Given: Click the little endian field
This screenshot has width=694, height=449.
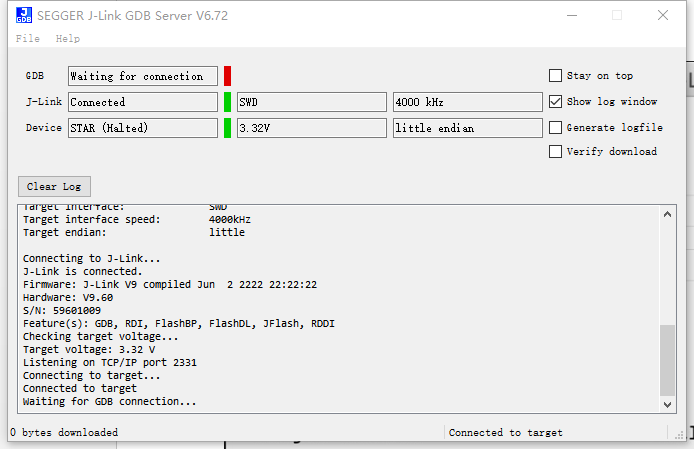Looking at the screenshot, I should coord(467,128).
